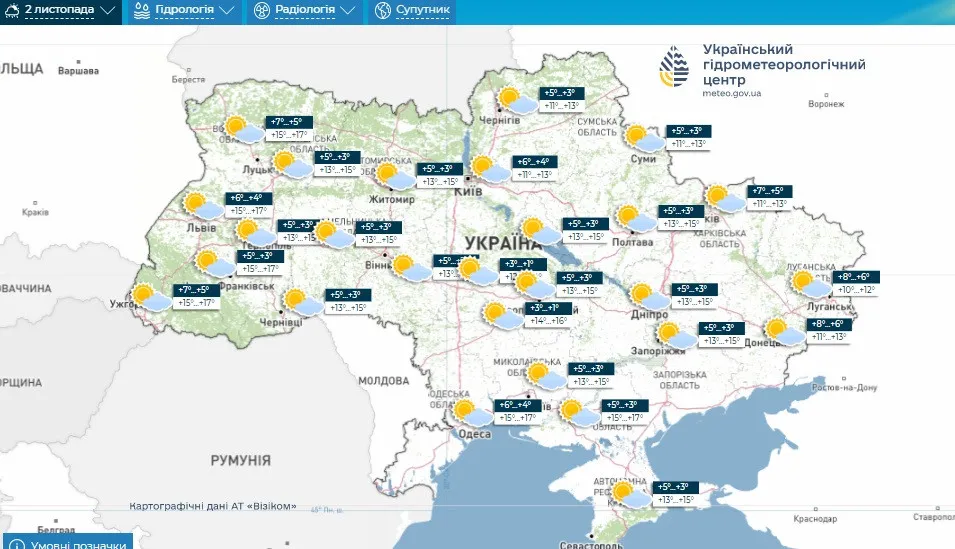The image size is (955, 549).
Task: Open the '2 листопада' date dropdown arrow
Action: (x=109, y=12)
